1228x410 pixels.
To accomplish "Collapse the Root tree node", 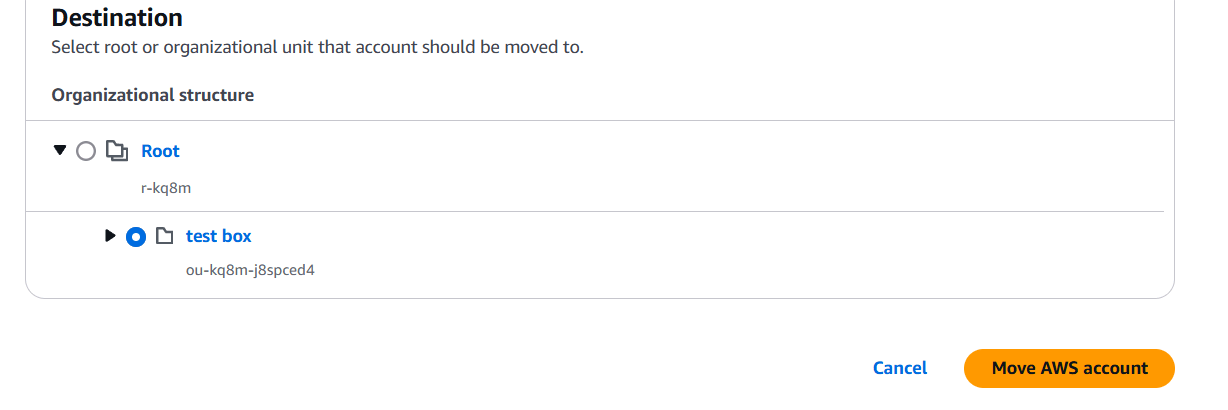I will click(x=60, y=150).
